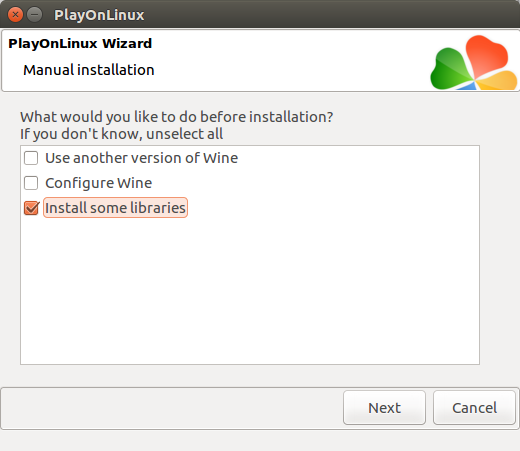Click the 'If you don't know, unselect all' hint
This screenshot has width=520, height=451.
coord(121,134)
